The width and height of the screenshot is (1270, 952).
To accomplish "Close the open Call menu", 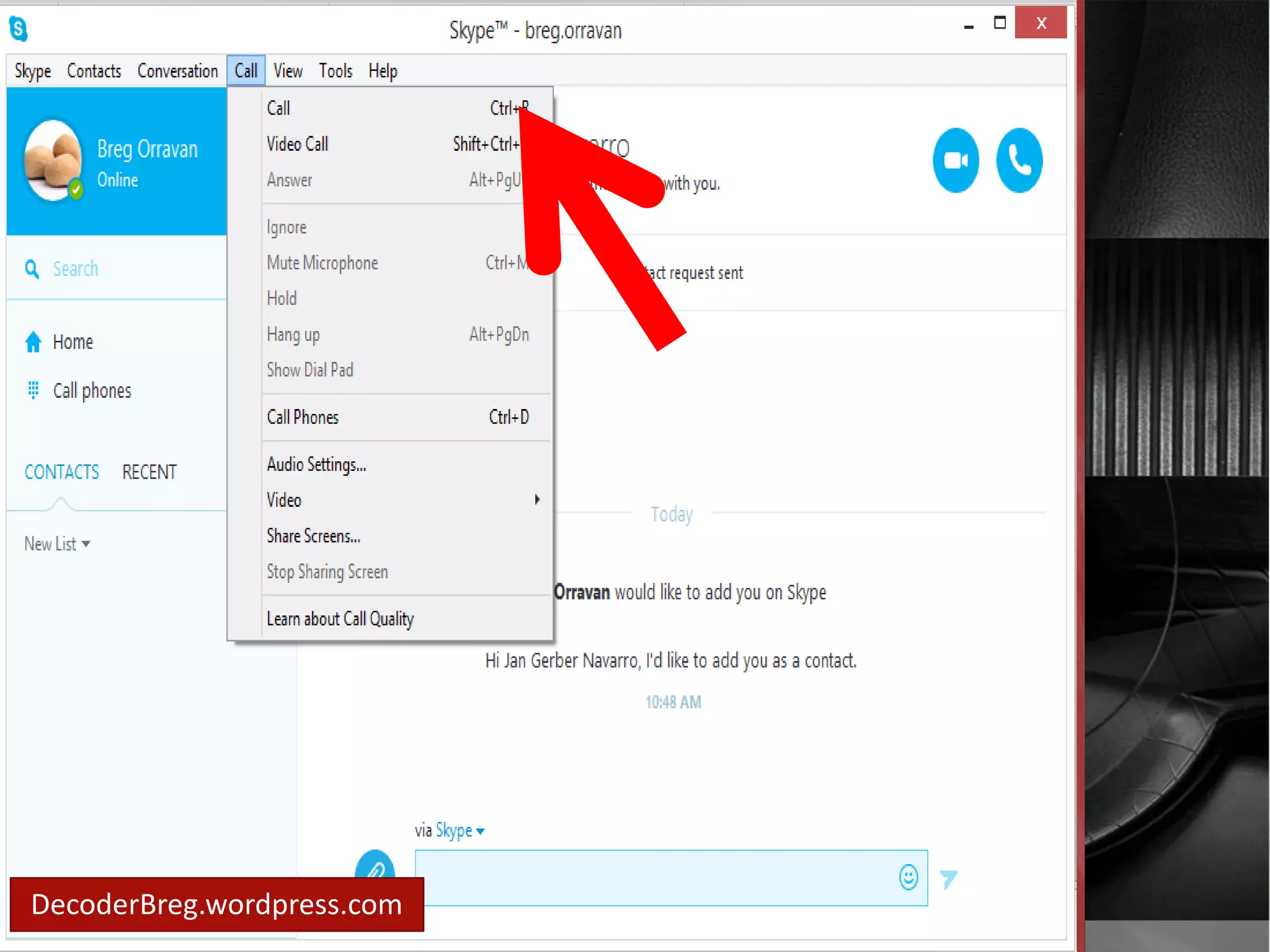I will click(x=246, y=71).
